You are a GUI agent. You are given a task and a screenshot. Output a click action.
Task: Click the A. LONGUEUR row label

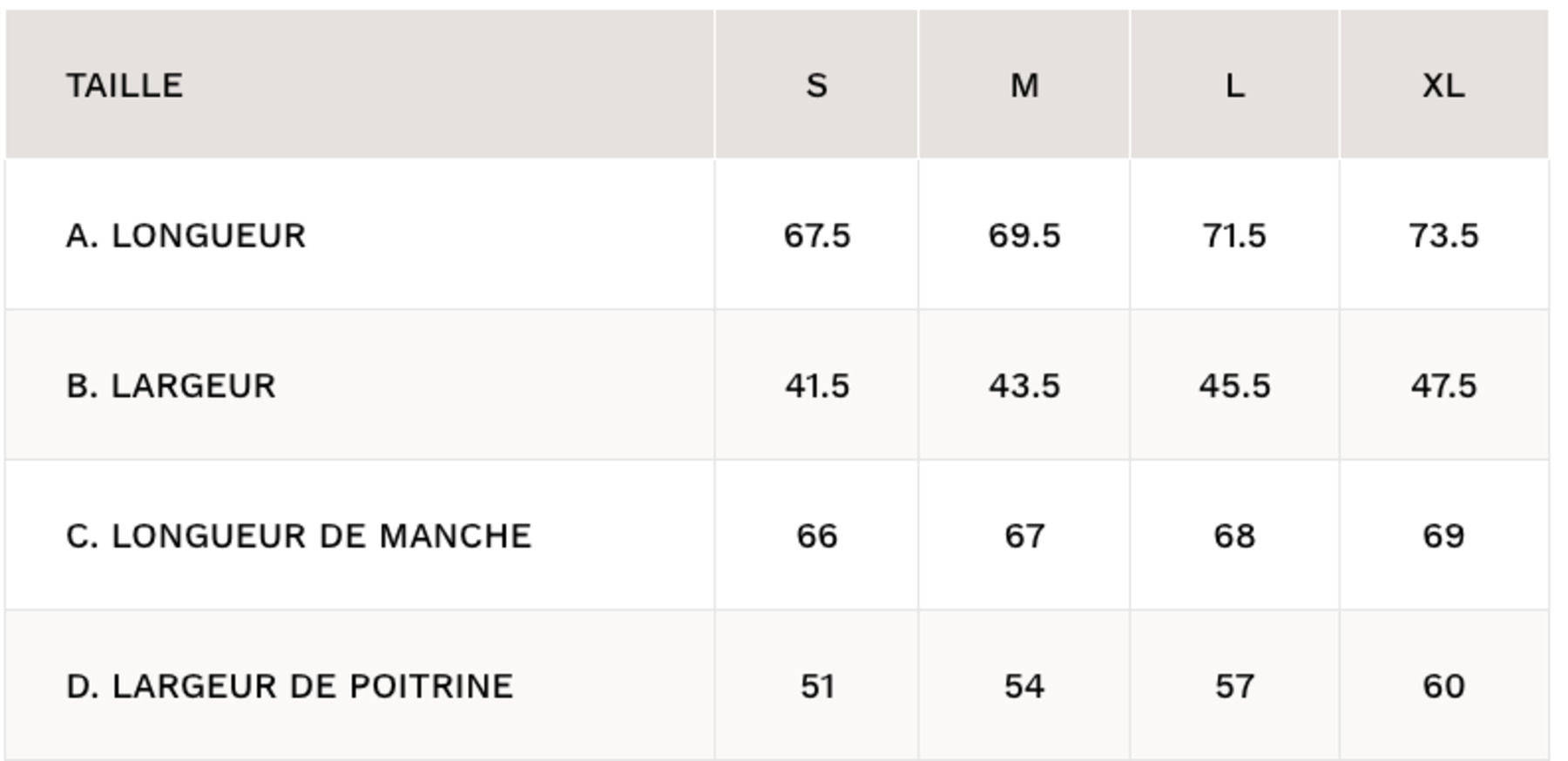click(186, 236)
